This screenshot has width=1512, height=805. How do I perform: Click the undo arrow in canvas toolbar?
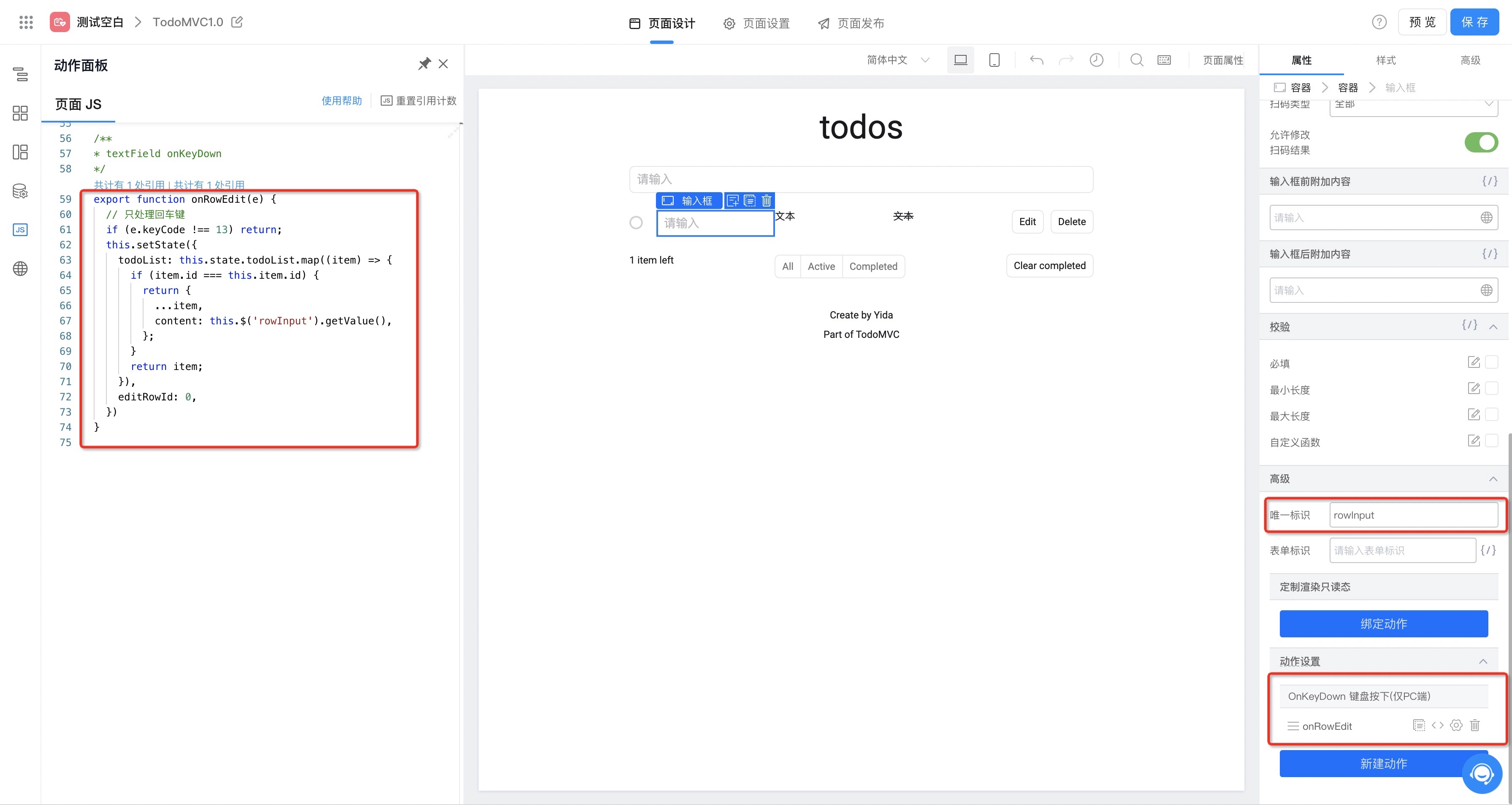point(1036,60)
